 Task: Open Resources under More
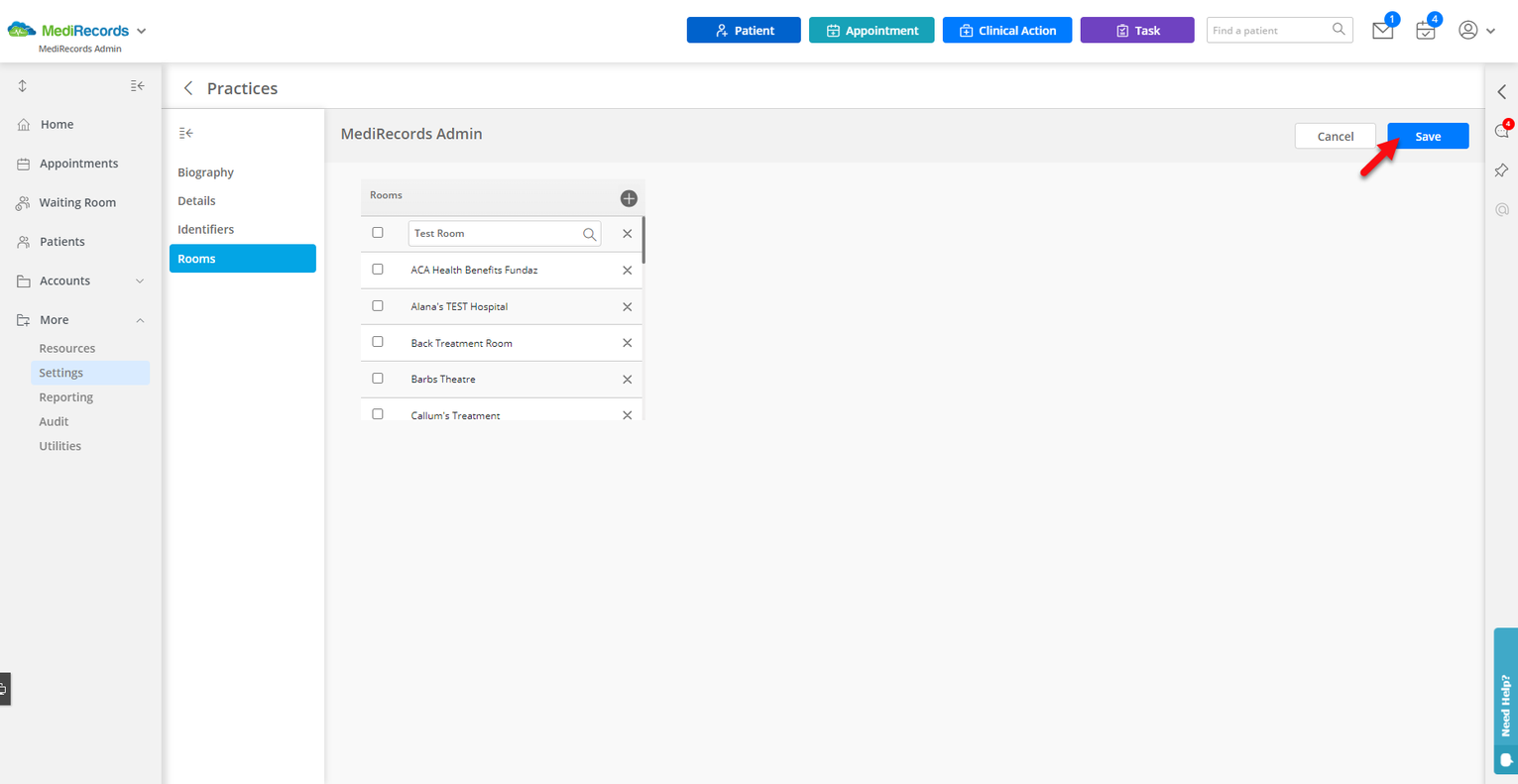coord(67,348)
